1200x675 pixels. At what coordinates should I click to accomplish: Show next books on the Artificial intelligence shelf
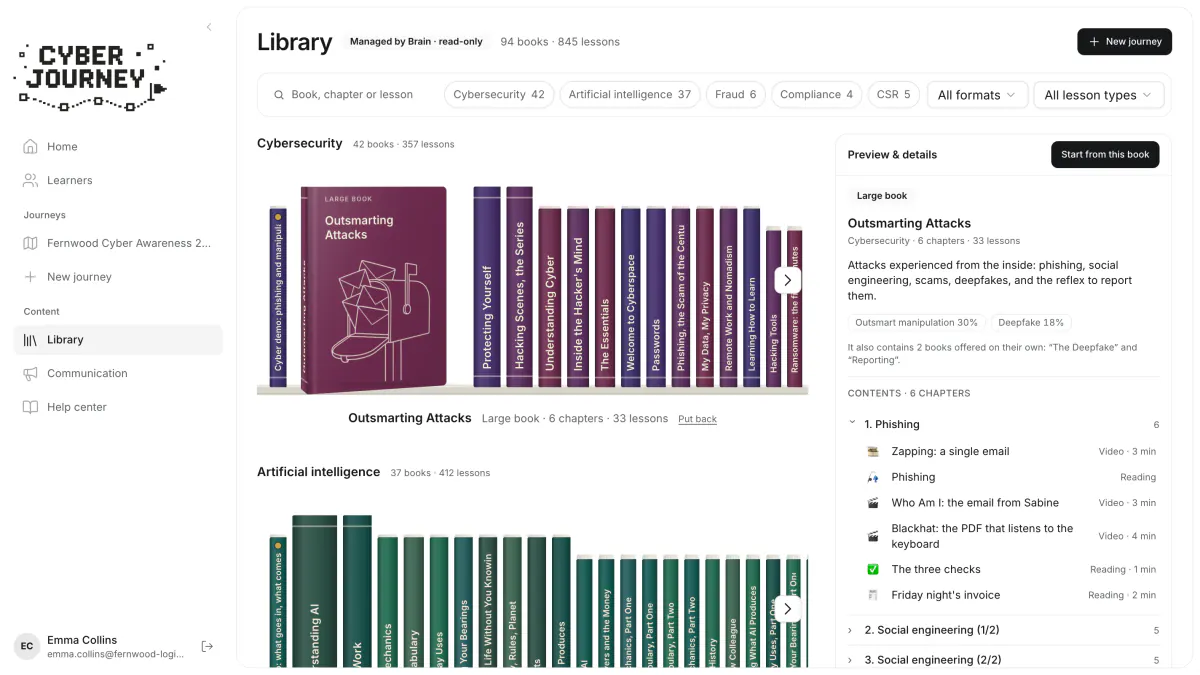tap(788, 608)
